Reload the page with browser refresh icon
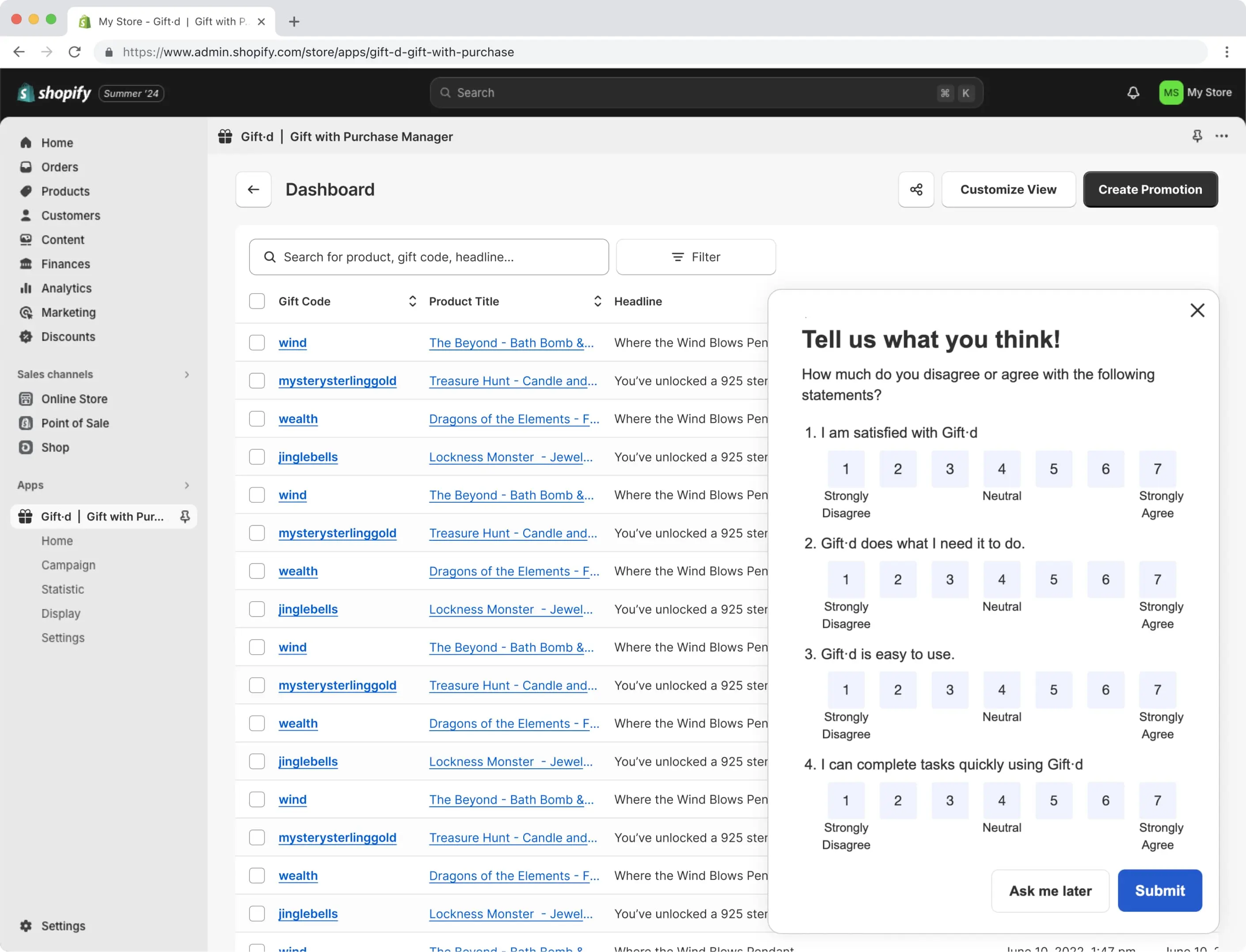Image resolution: width=1246 pixels, height=952 pixels. (x=74, y=52)
